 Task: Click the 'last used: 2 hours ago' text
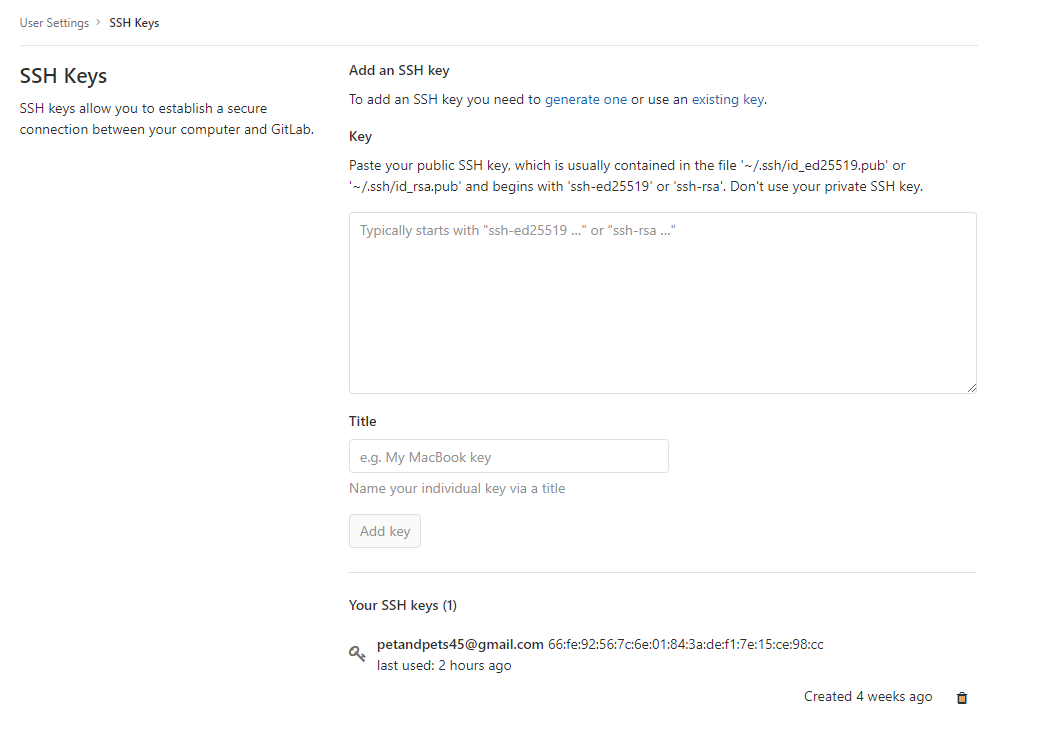pos(444,665)
